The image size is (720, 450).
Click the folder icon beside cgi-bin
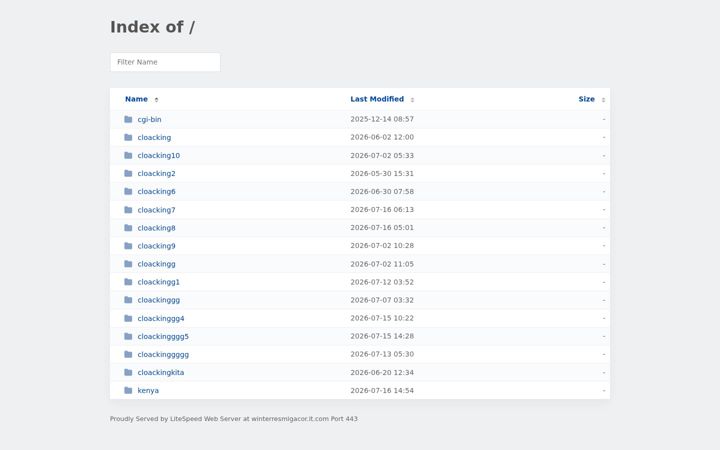point(128,119)
